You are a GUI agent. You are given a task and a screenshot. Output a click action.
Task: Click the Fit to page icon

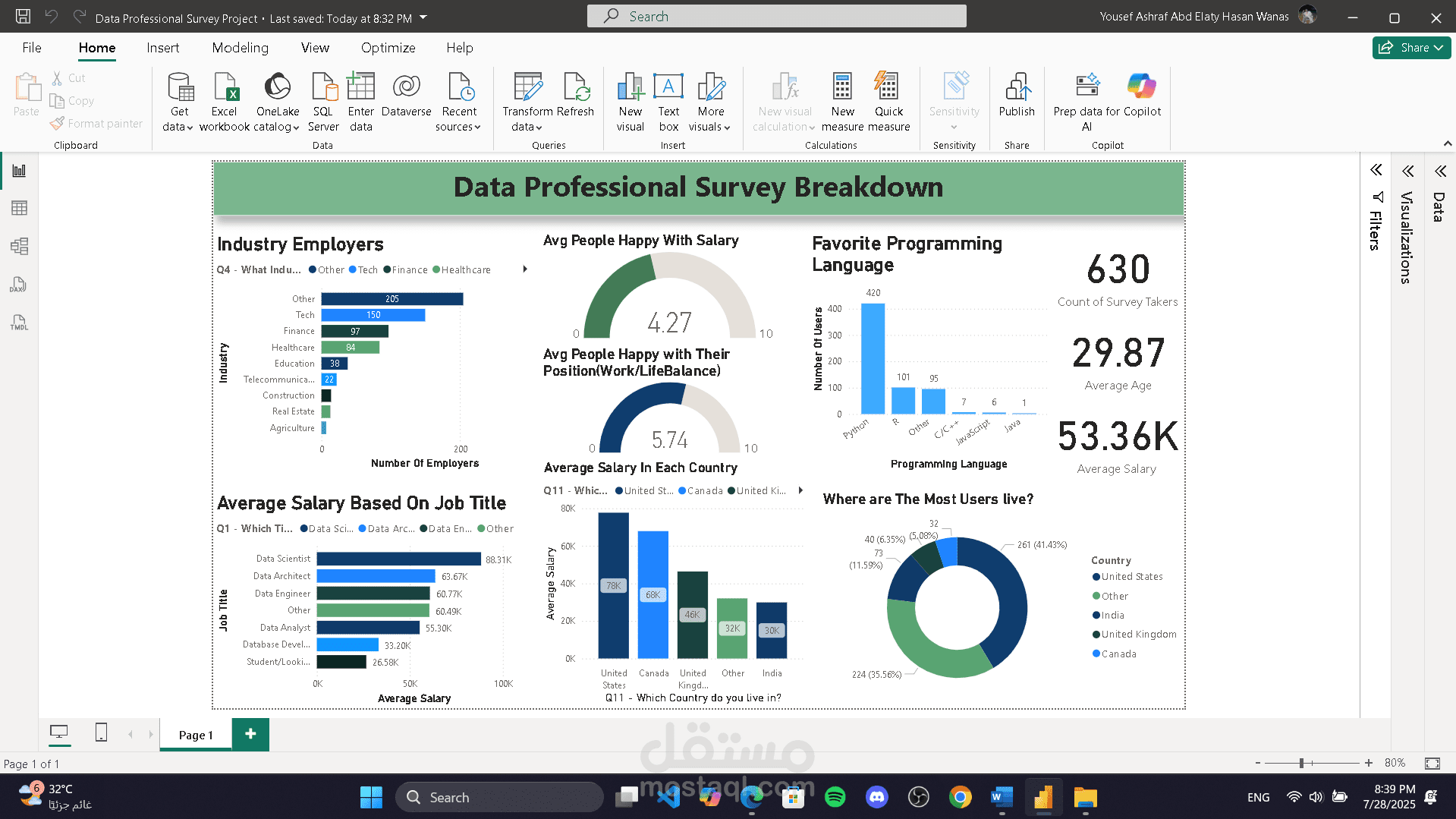pyautogui.click(x=1432, y=763)
